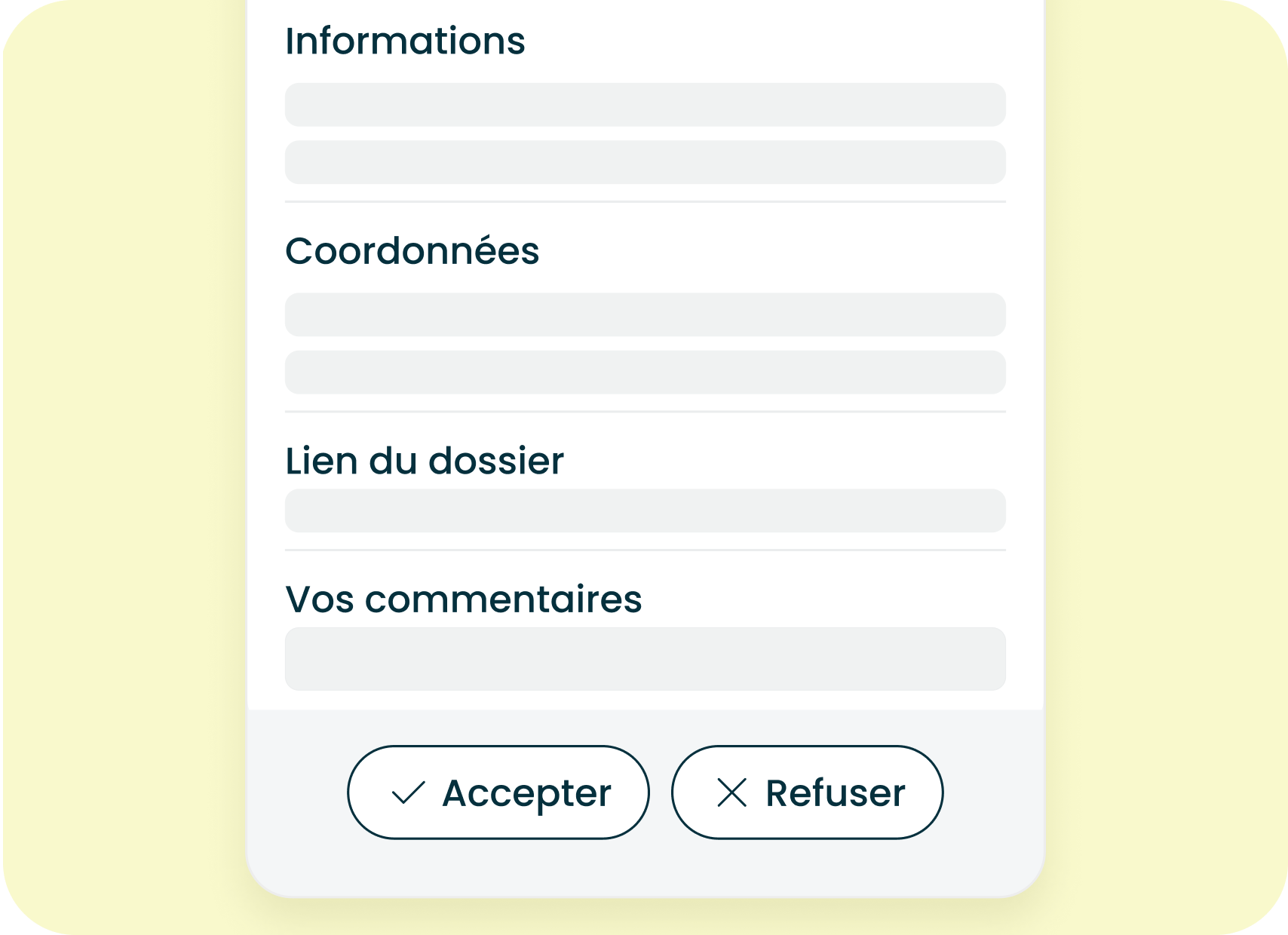Focus the second Coordonnées field

(x=645, y=372)
